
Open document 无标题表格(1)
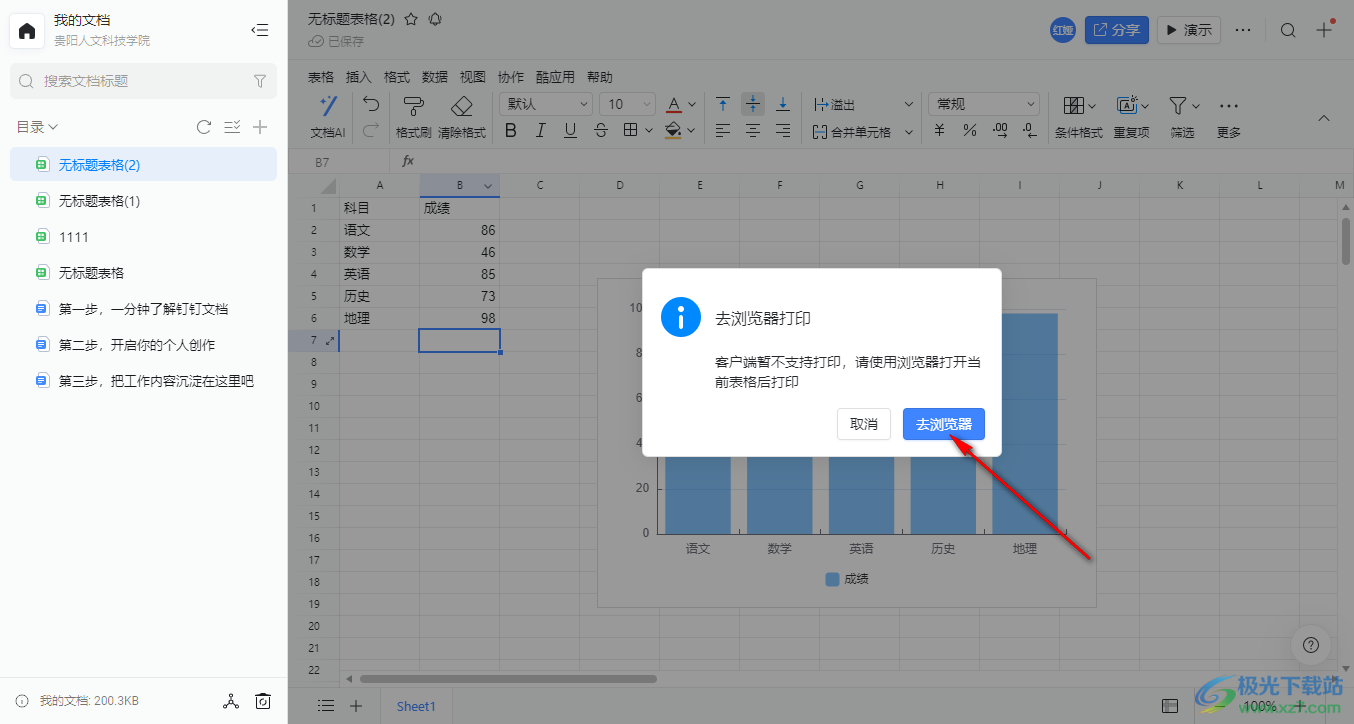coord(143,200)
